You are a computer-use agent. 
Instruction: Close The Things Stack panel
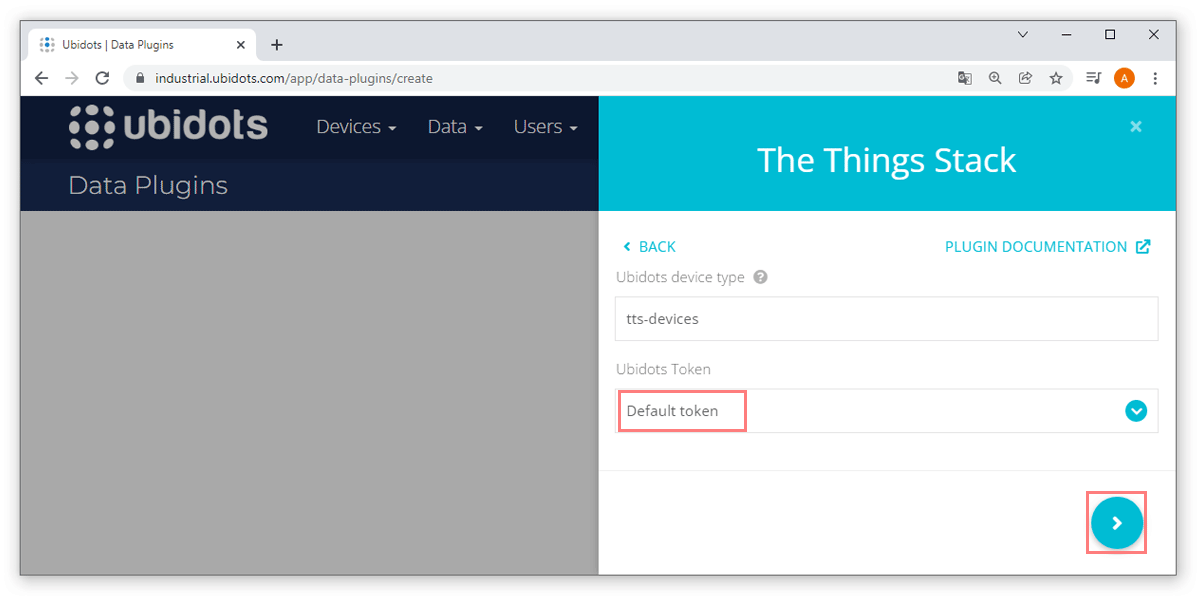pyautogui.click(x=1135, y=127)
